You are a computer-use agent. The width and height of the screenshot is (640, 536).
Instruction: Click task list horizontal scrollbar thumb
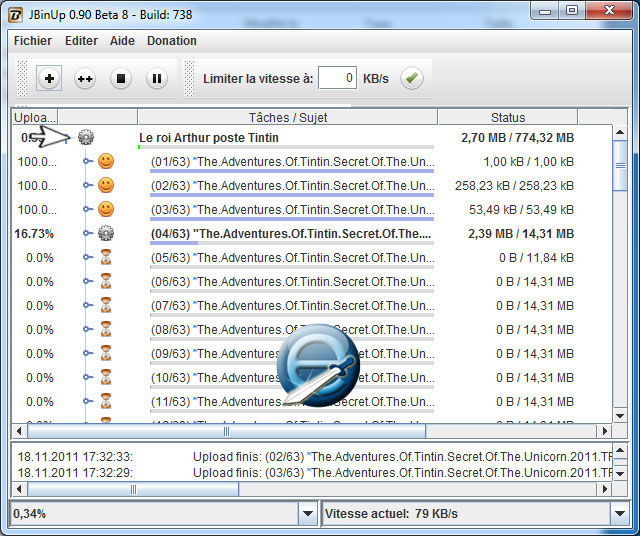point(227,431)
